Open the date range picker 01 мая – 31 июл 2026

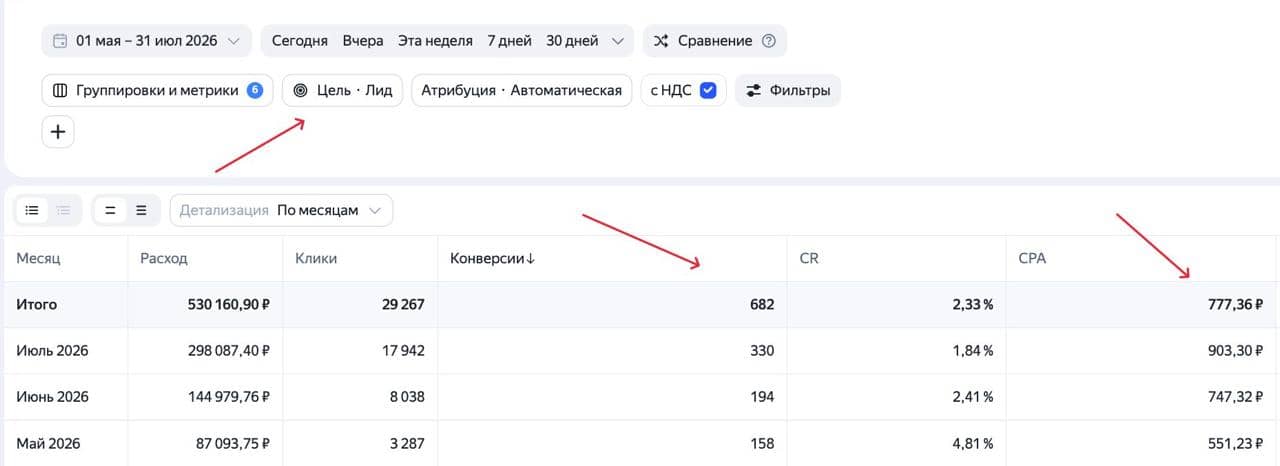[147, 41]
